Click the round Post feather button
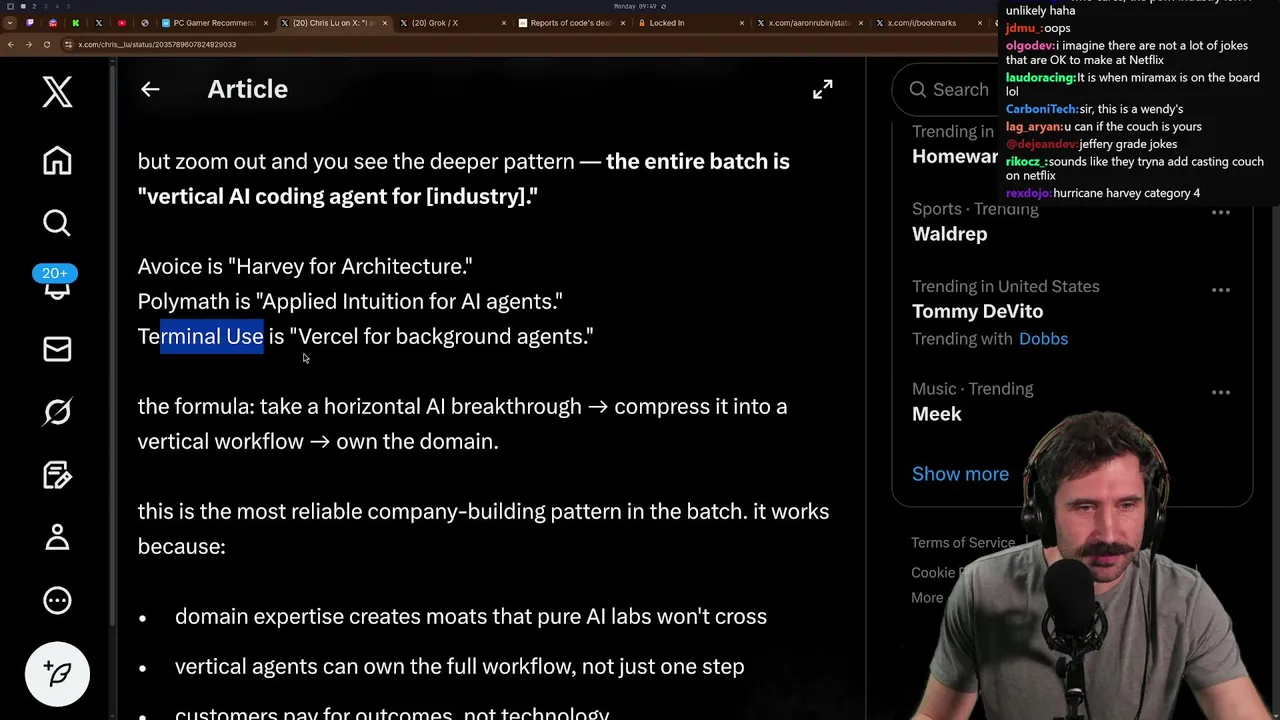This screenshot has width=1280, height=720. (57, 674)
